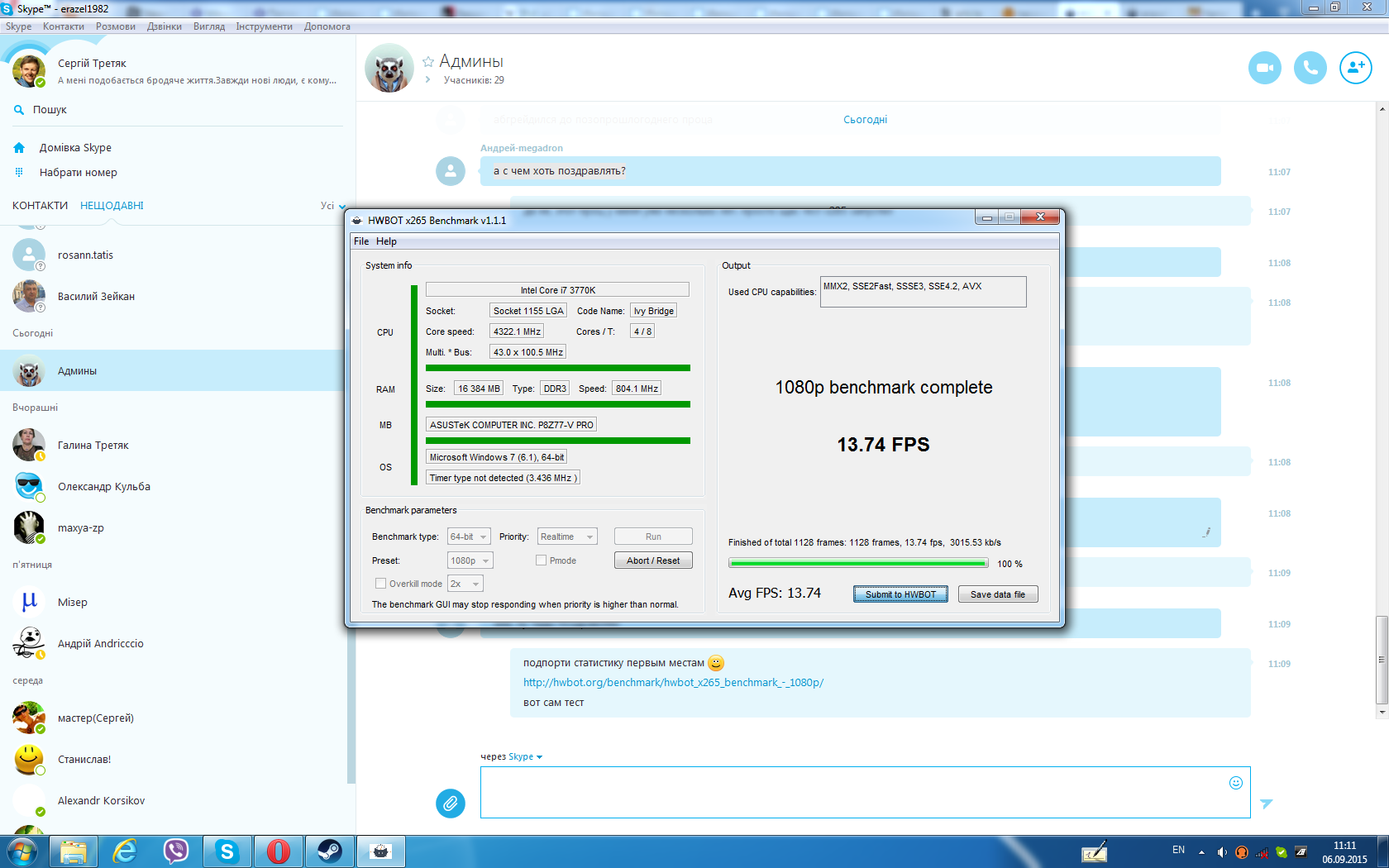Click the Run button
The width and height of the screenshot is (1389, 868).
point(653,537)
